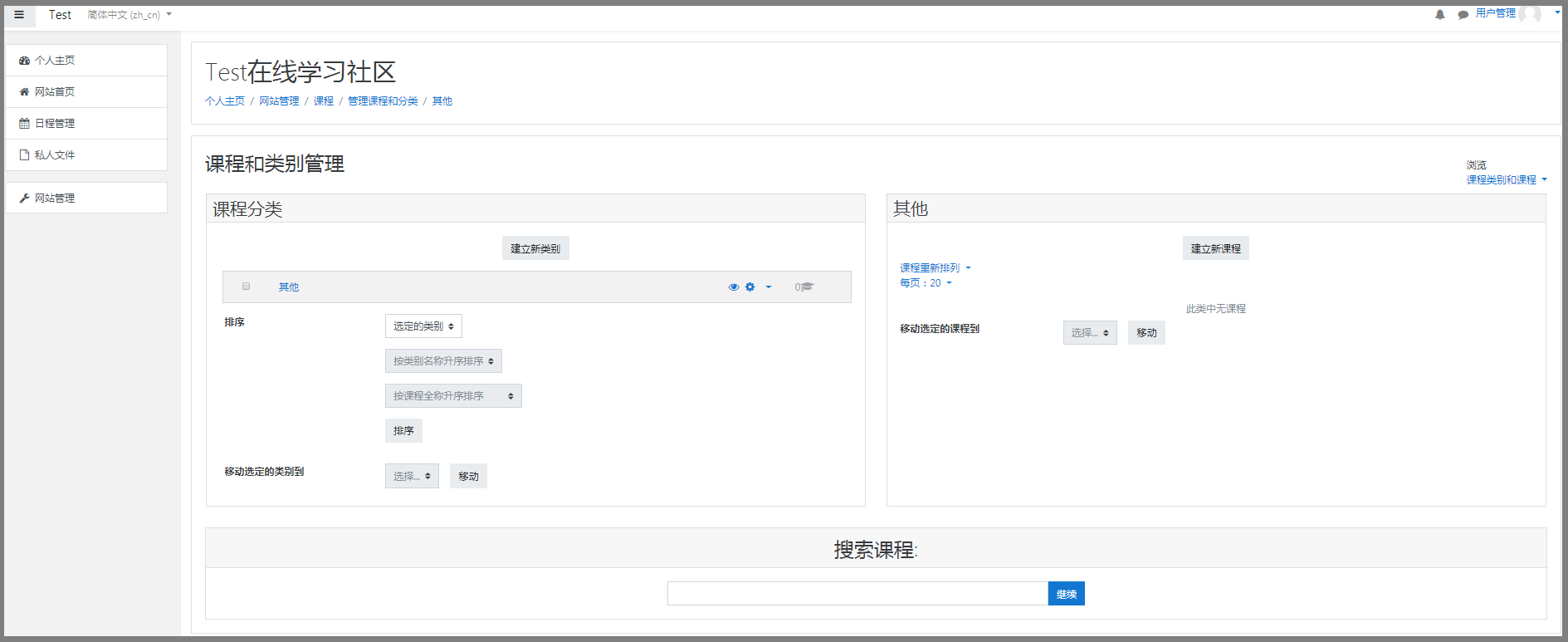Click the graduation cap course count icon

click(808, 287)
